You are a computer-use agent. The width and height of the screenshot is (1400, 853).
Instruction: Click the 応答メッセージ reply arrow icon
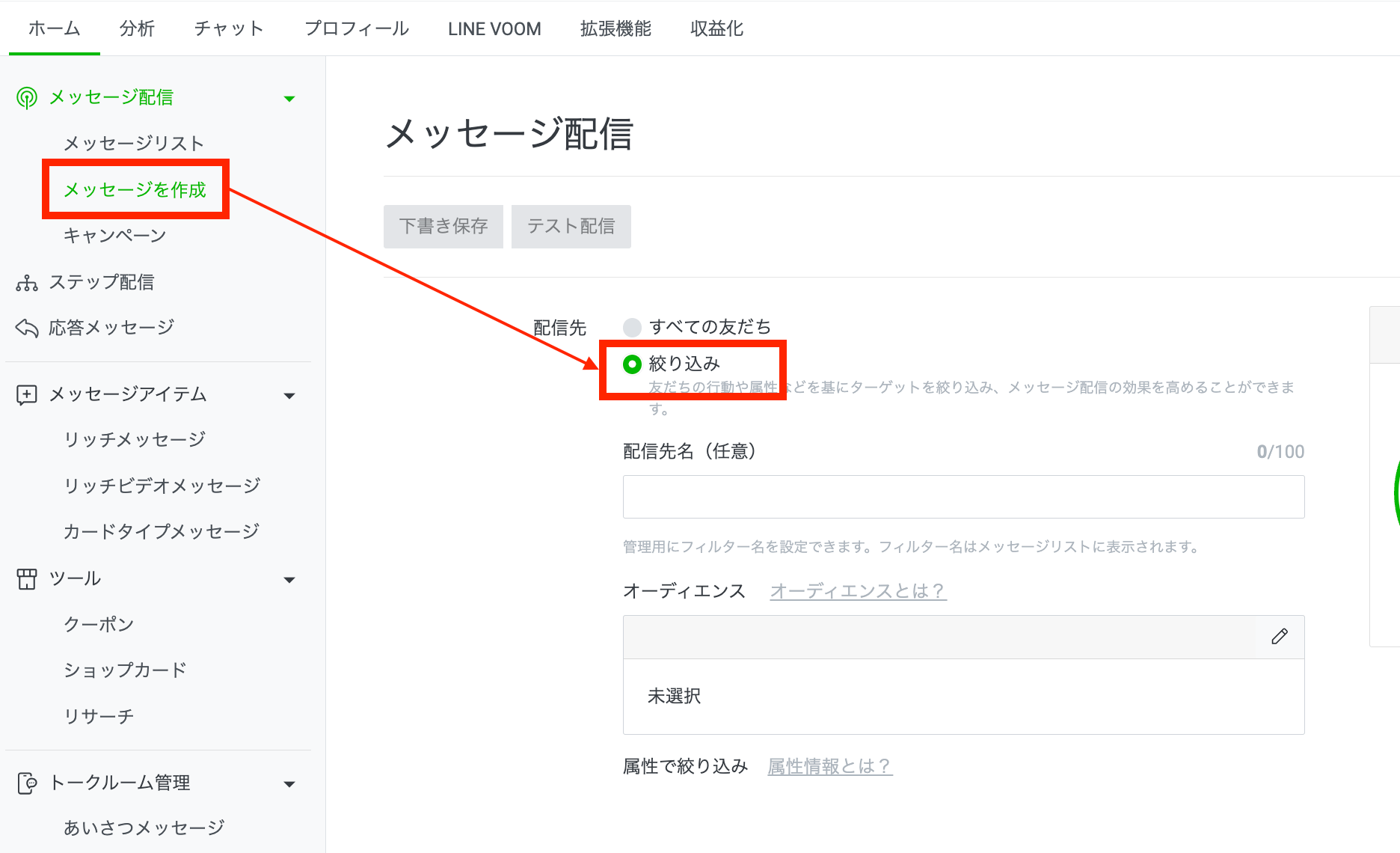pyautogui.click(x=27, y=328)
